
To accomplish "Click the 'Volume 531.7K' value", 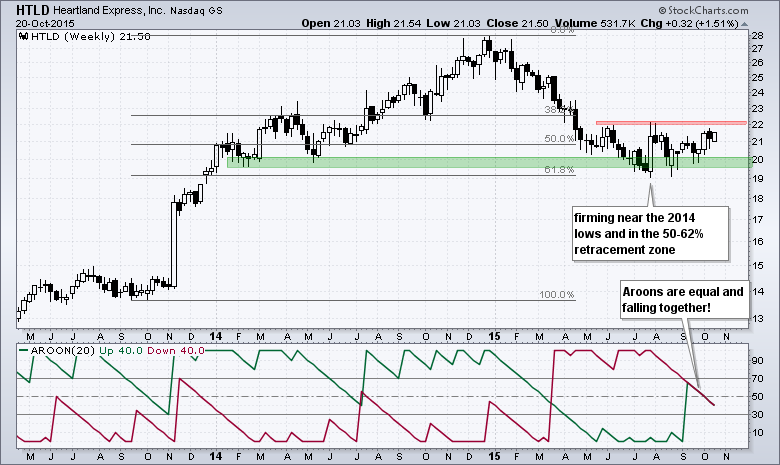I will click(x=594, y=23).
